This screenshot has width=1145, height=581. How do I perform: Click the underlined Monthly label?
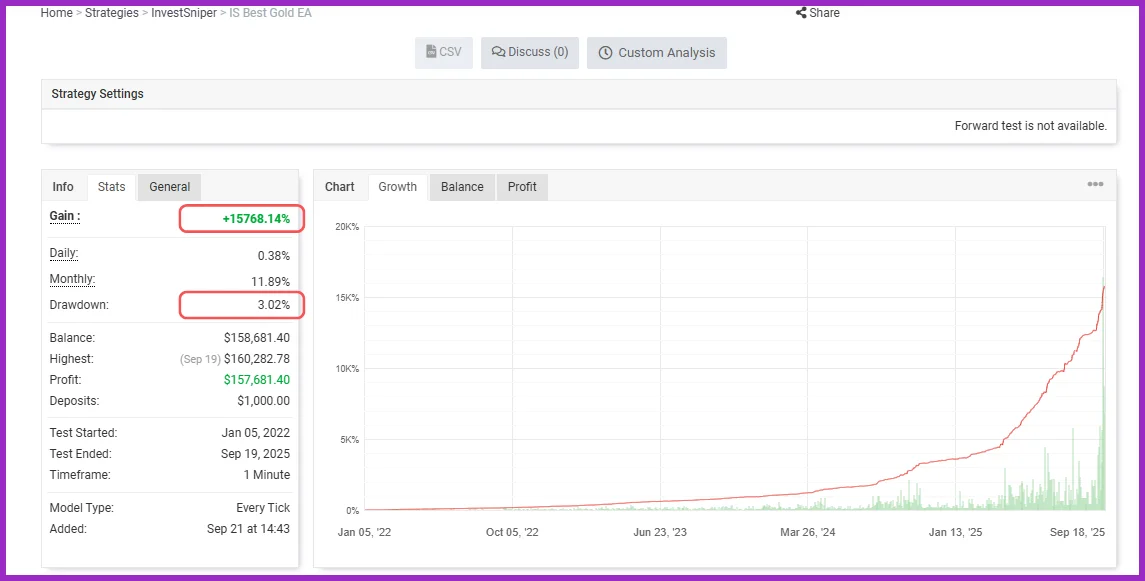tap(72, 280)
